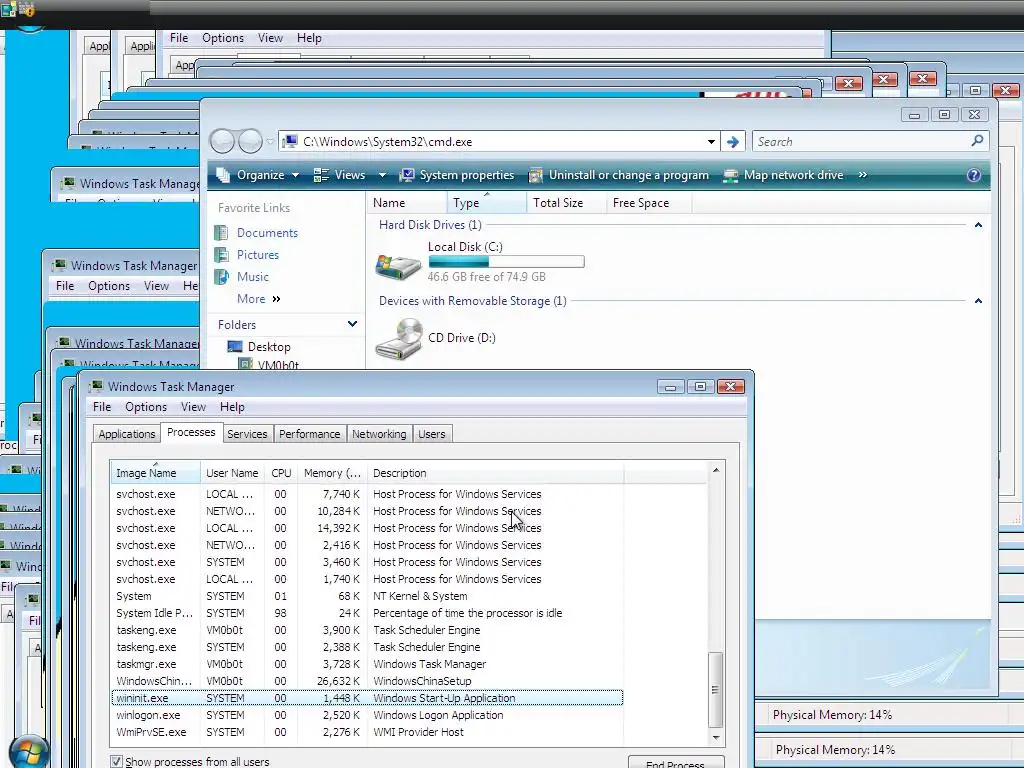Sort processes by User Name column
This screenshot has height=768, width=1024.
click(x=232, y=473)
